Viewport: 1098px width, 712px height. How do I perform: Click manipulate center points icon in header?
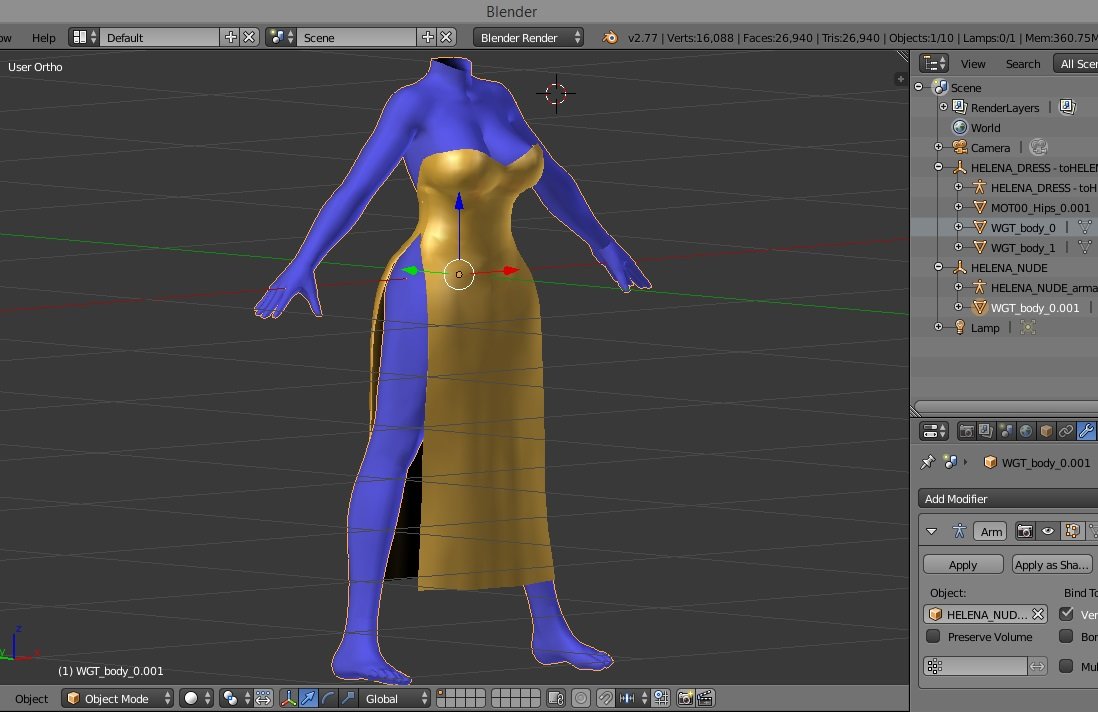[x=263, y=698]
